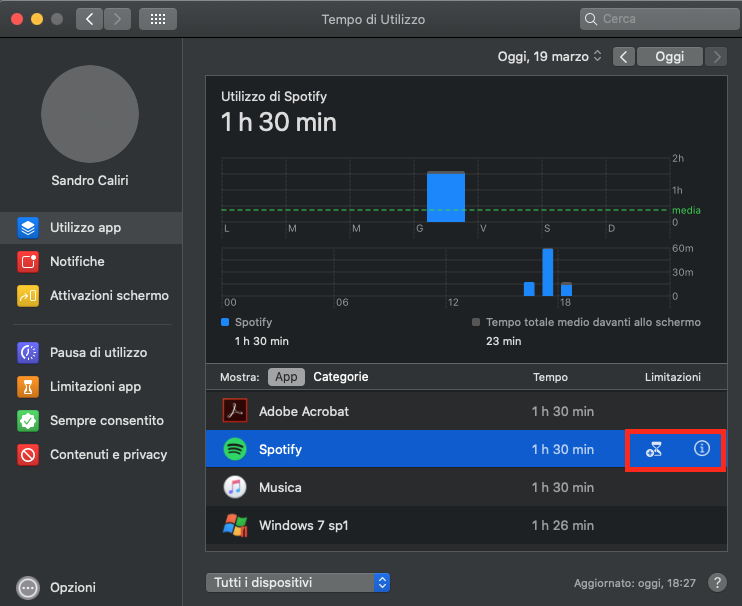Viewport: 742px width, 606px height.
Task: Click the Sandro Caliri profile avatar
Action: pyautogui.click(x=90, y=114)
